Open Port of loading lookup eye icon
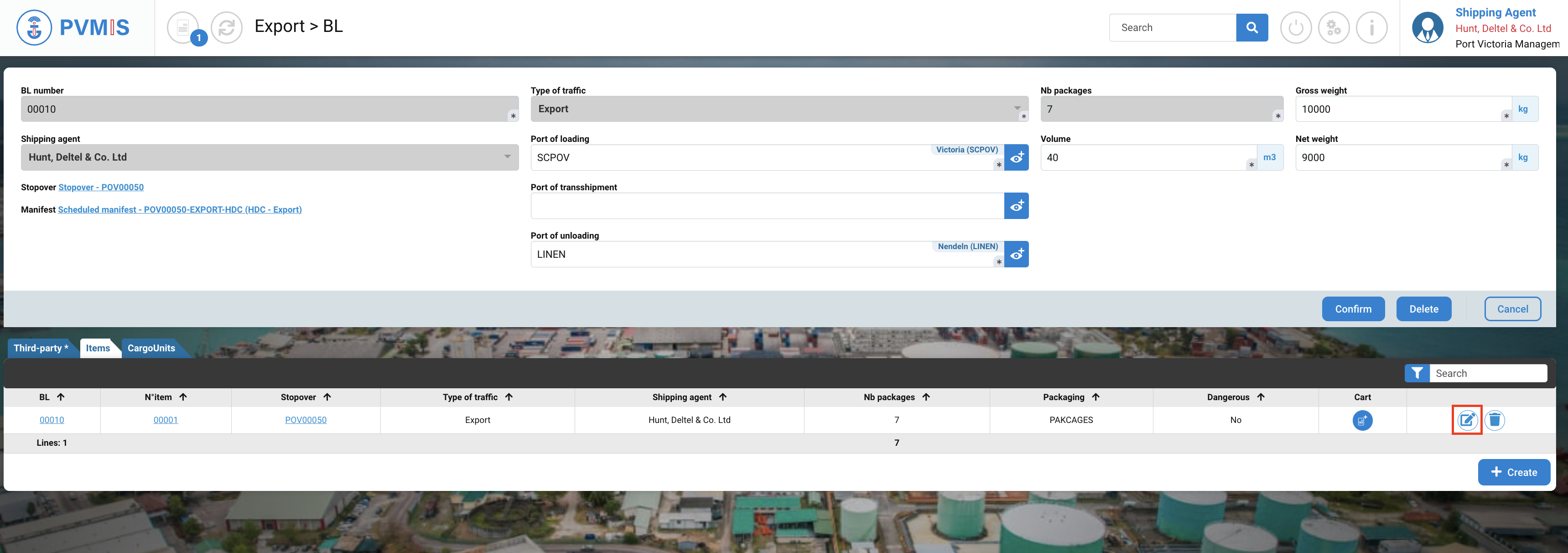 (x=1016, y=158)
